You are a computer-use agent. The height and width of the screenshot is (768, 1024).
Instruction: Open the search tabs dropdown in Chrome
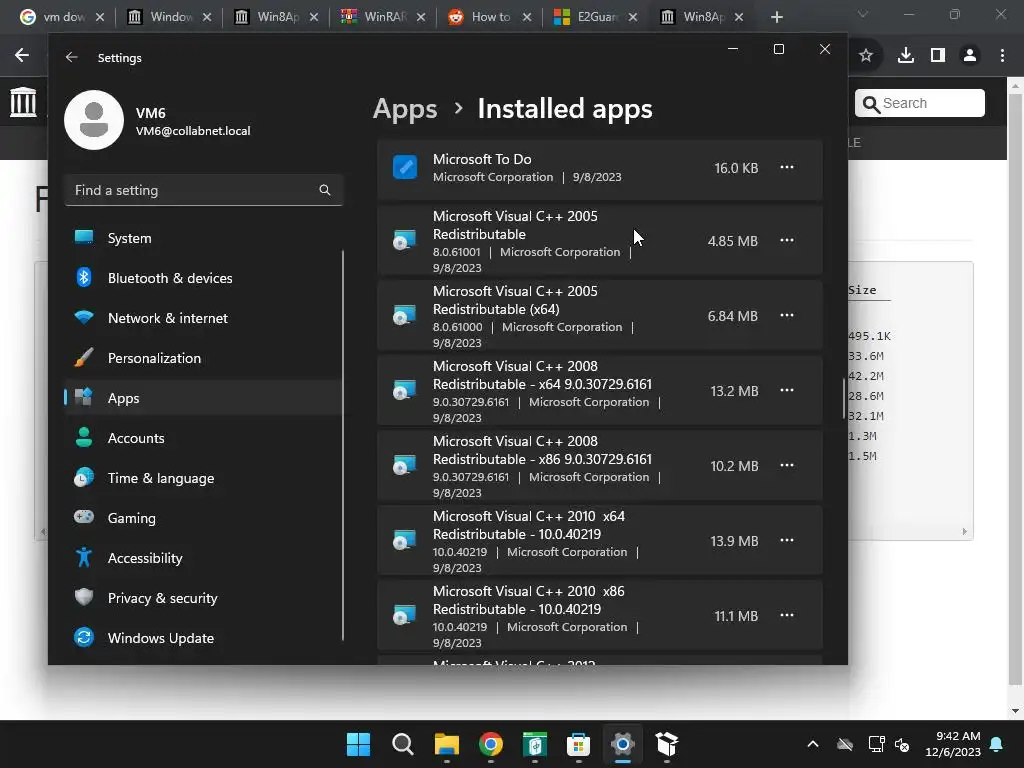point(863,14)
